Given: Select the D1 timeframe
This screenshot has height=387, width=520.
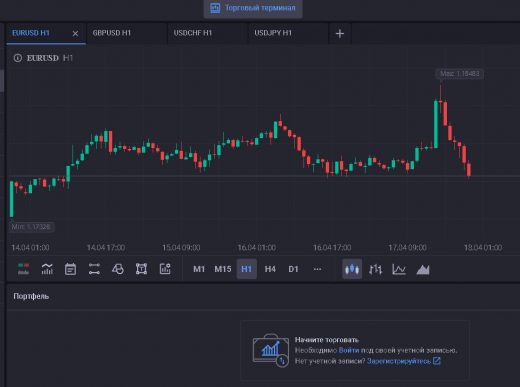Looking at the screenshot, I should click(293, 269).
